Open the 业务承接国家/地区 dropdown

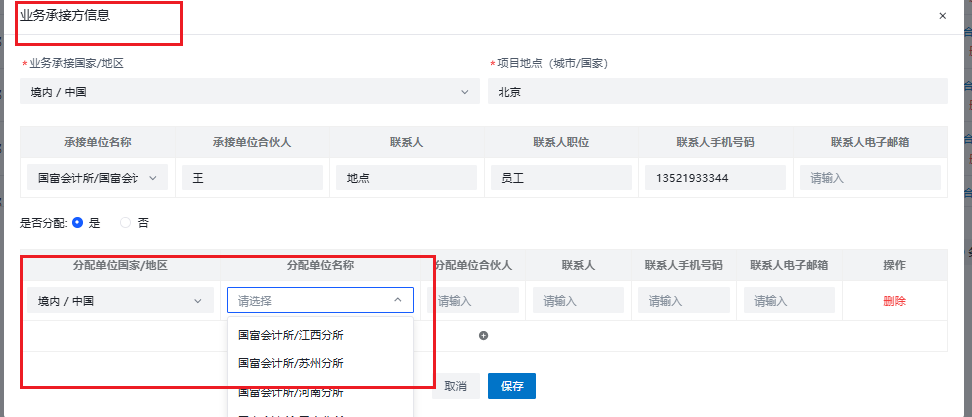click(250, 92)
